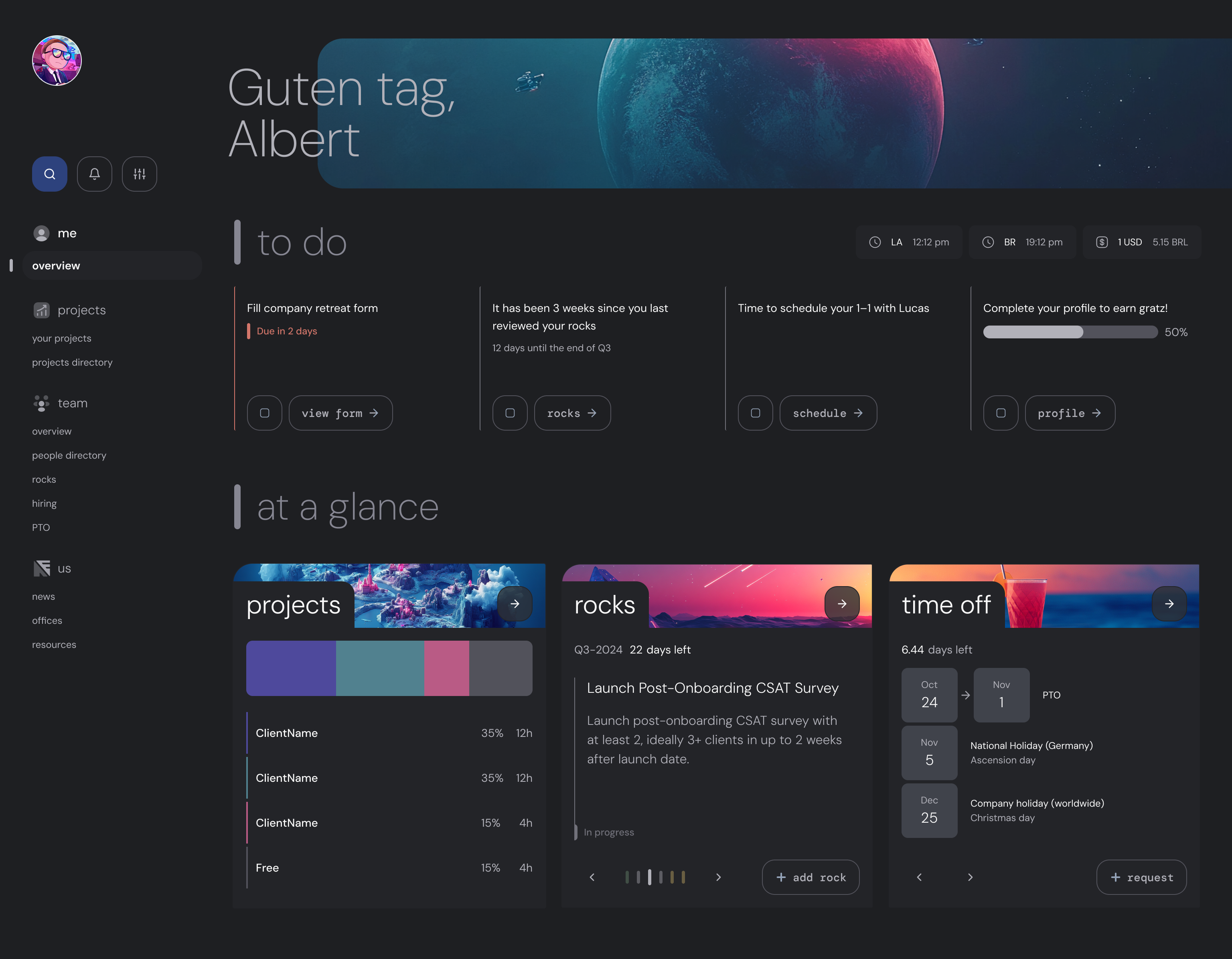Click the LA time widget
Screen dimensions: 1232x959
tap(909, 242)
